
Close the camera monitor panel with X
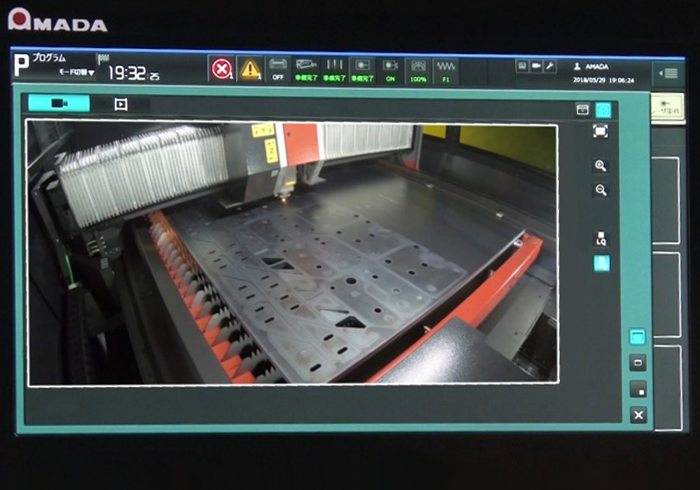pos(638,415)
